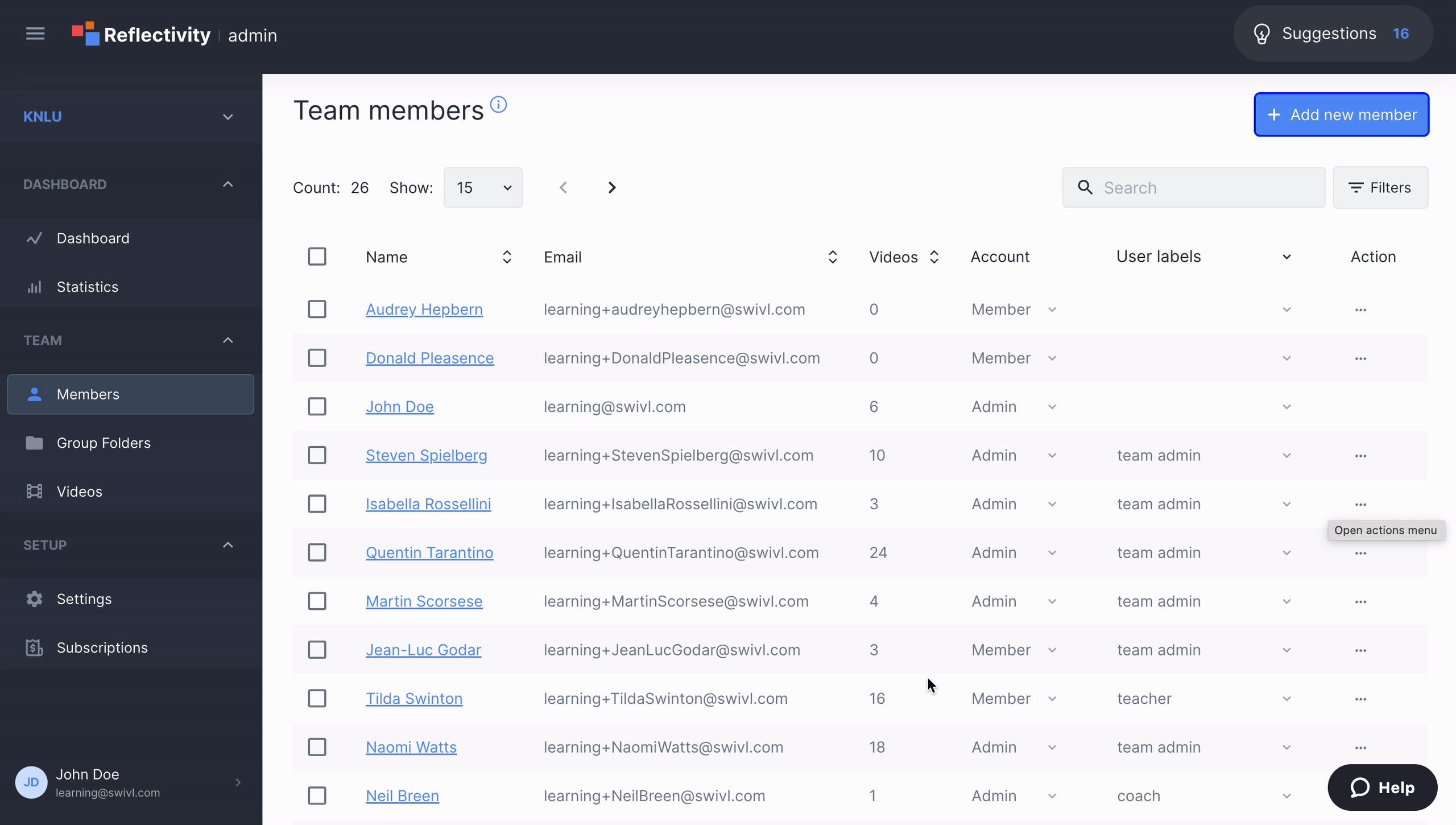Open Quentin Tarantino profile link
1456x825 pixels.
430,552
